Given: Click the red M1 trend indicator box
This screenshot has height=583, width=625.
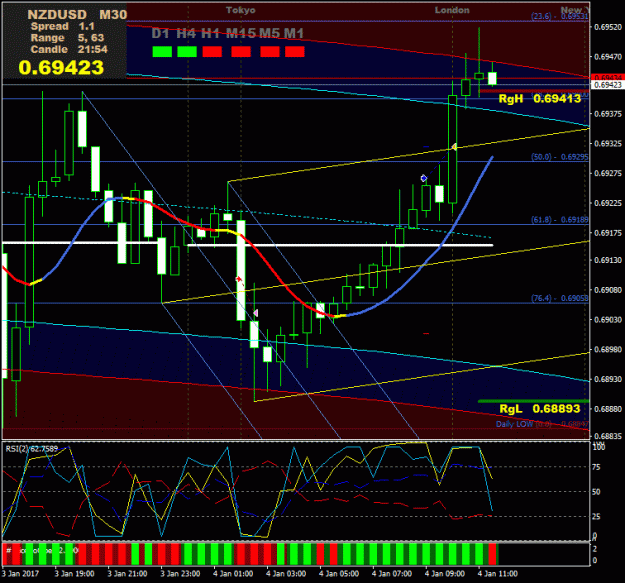Looking at the screenshot, I should (295, 52).
